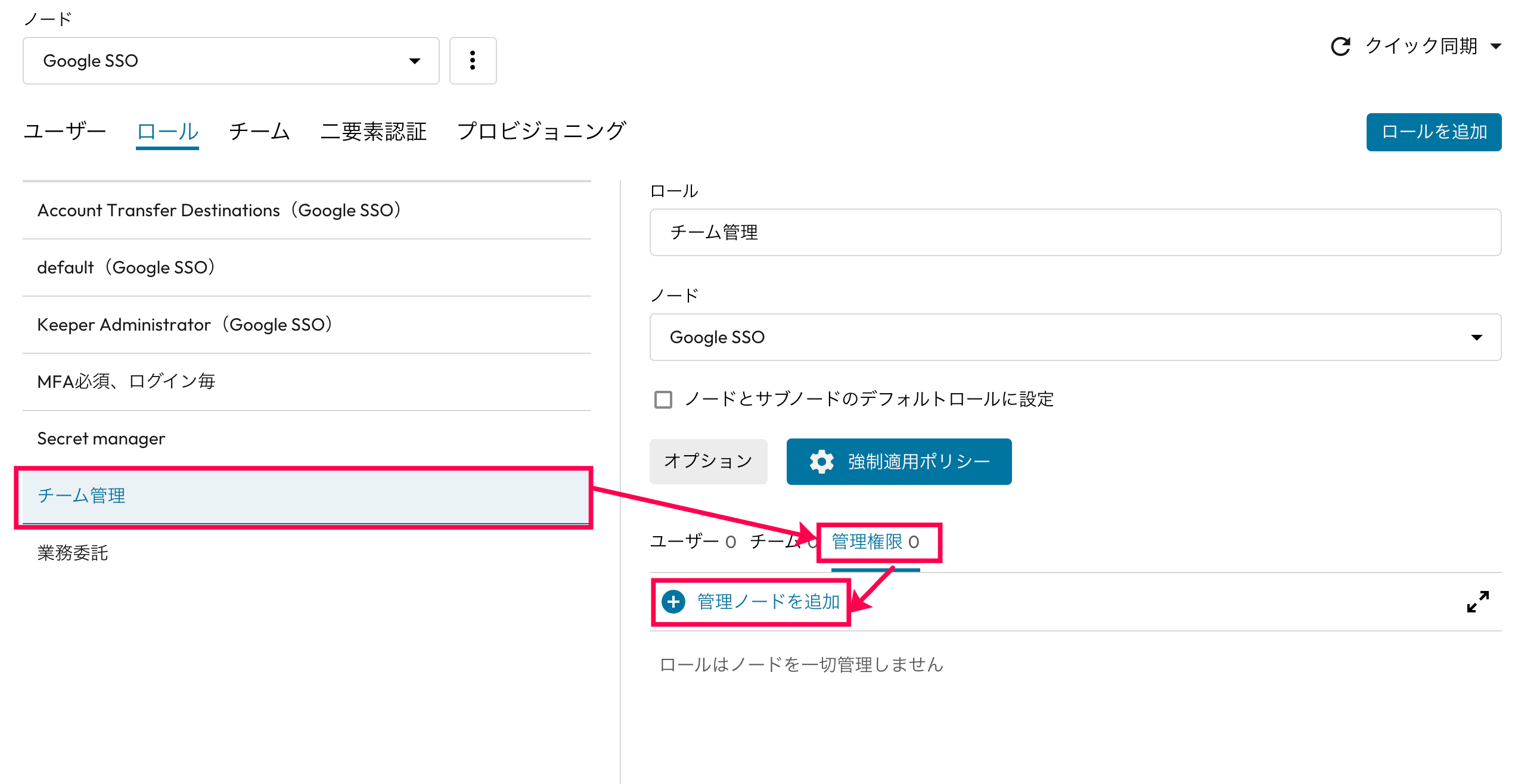Click the ロールを追加 button
The height and width of the screenshot is (784, 1515).
pyautogui.click(x=1434, y=132)
